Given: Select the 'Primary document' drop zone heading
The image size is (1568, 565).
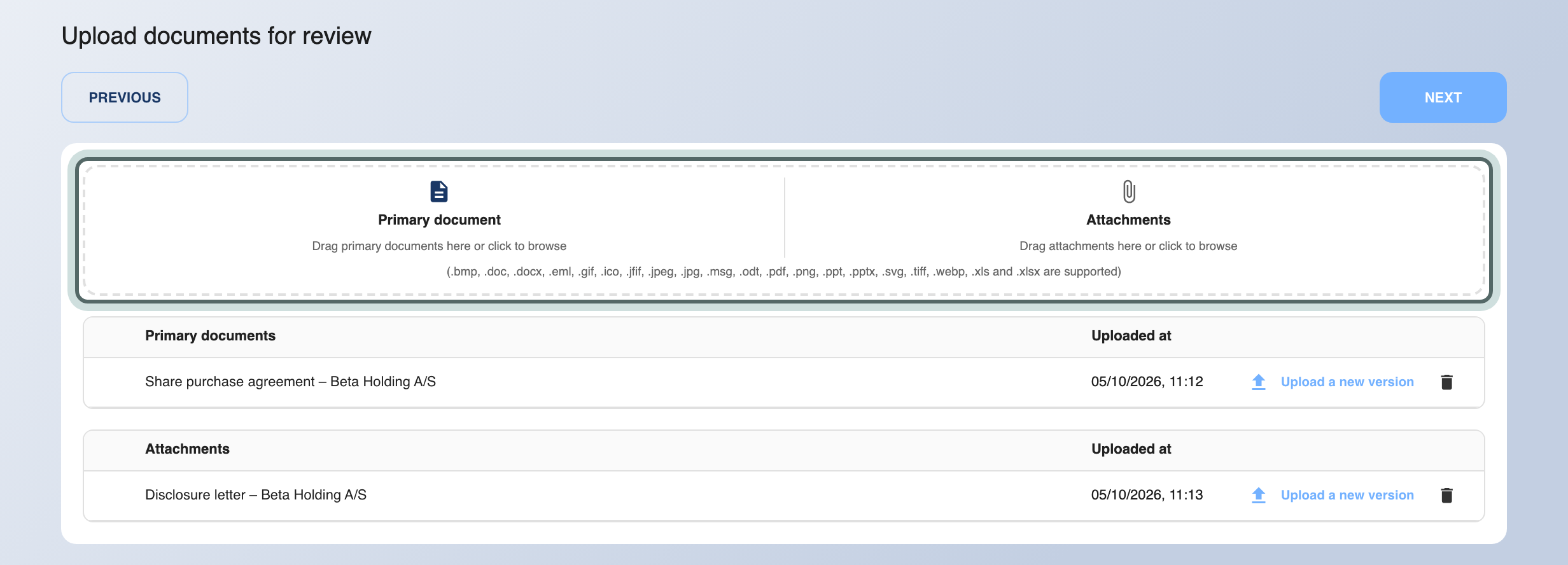Looking at the screenshot, I should pyautogui.click(x=439, y=220).
